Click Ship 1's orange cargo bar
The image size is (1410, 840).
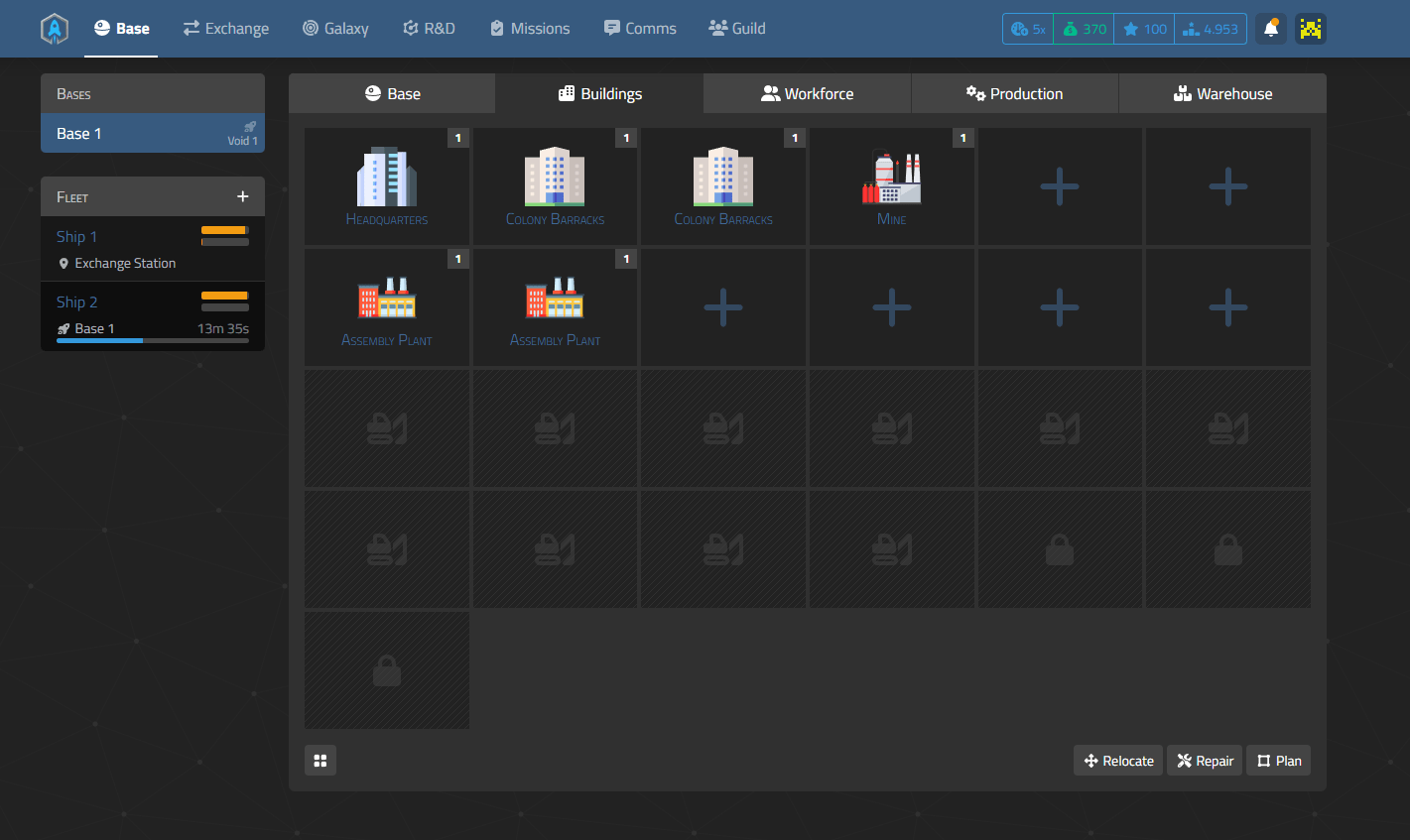coord(225,230)
